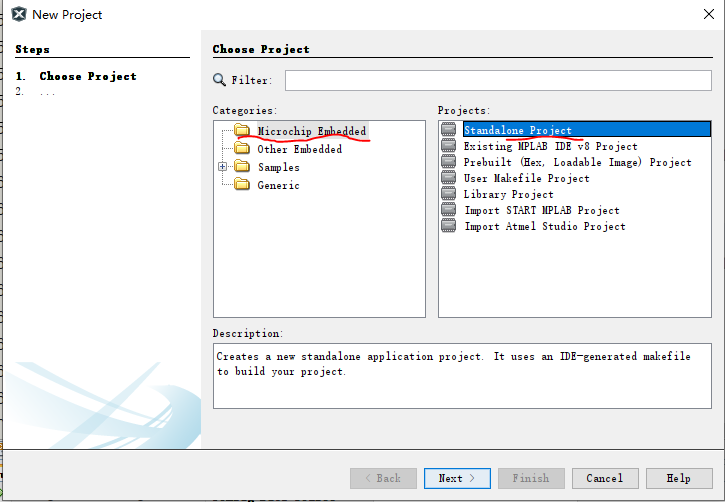This screenshot has width=725, height=502.
Task: Click the MPLAB X logo in title bar
Action: 18,14
